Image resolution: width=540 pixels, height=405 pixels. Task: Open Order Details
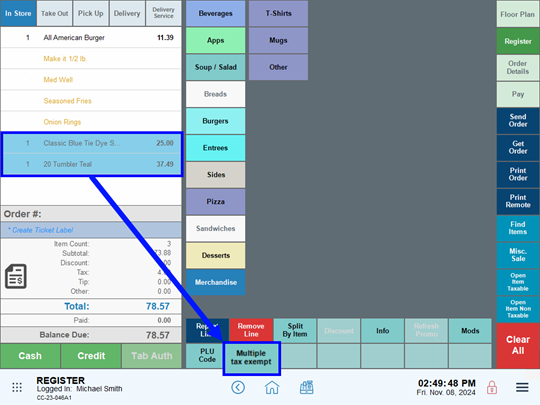[518, 68]
